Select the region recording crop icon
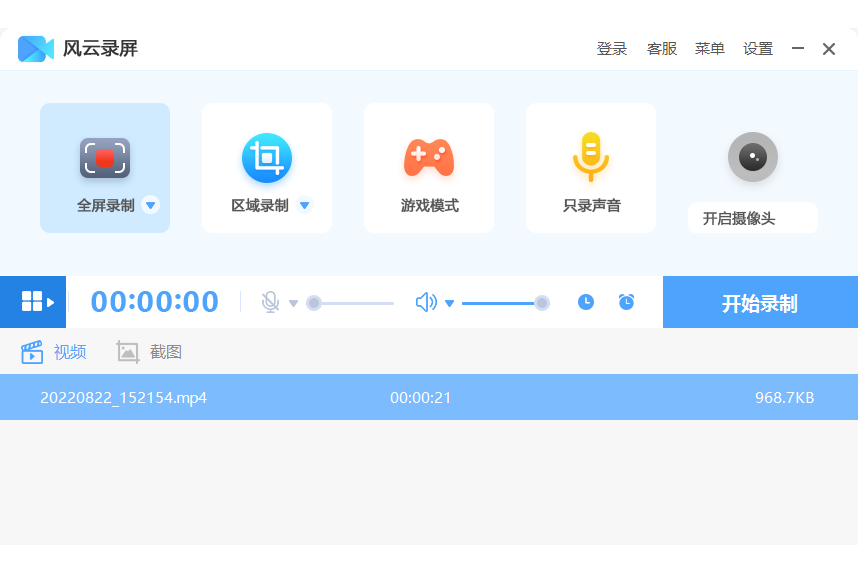858x572 pixels. 267,158
